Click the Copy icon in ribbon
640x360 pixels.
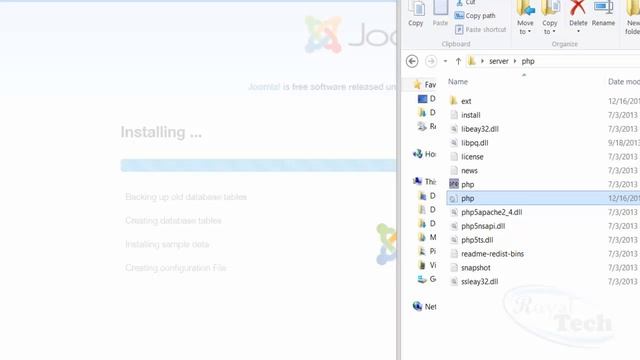click(x=416, y=9)
